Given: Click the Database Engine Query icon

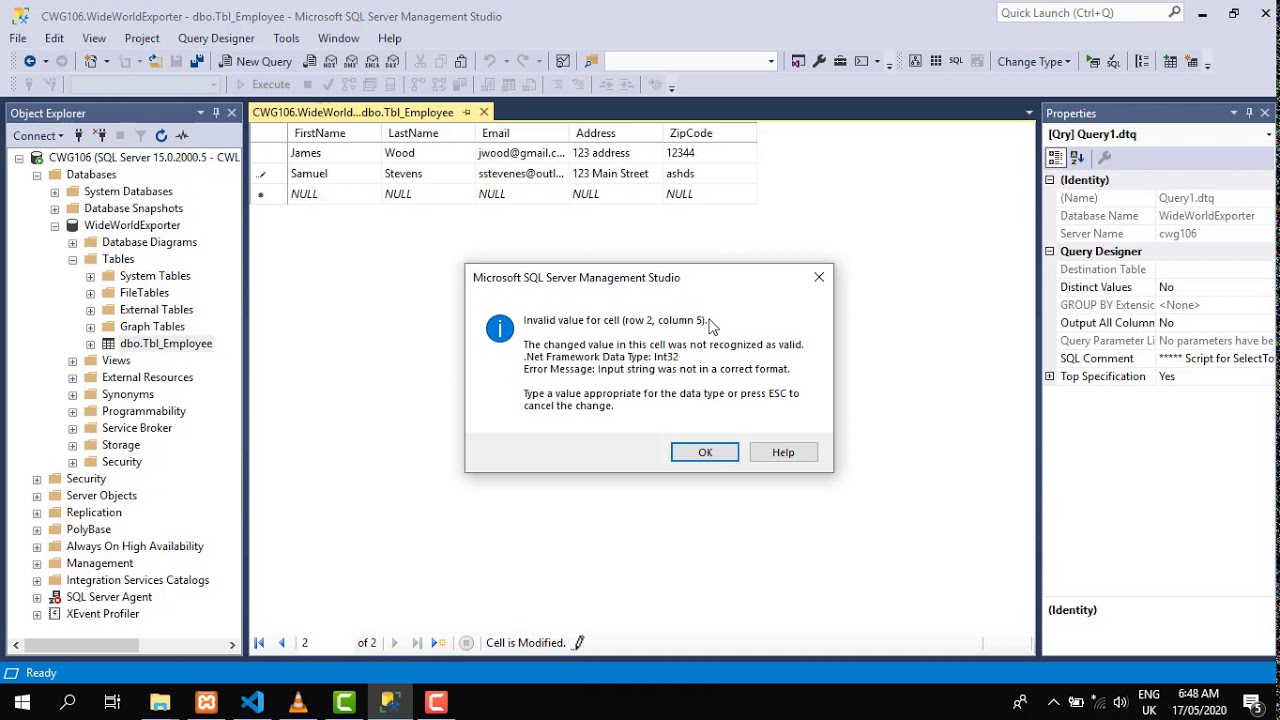Looking at the screenshot, I should (310, 61).
